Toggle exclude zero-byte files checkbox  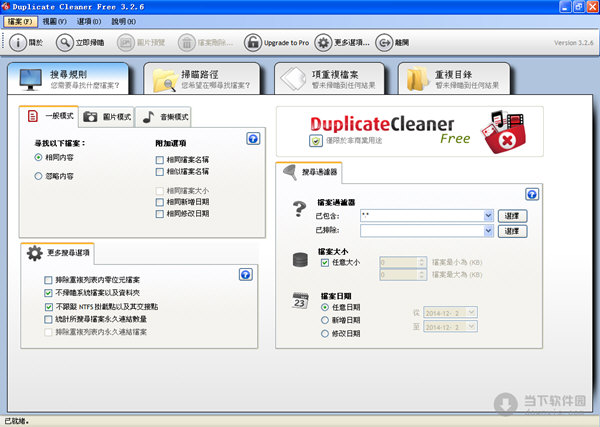coord(48,280)
